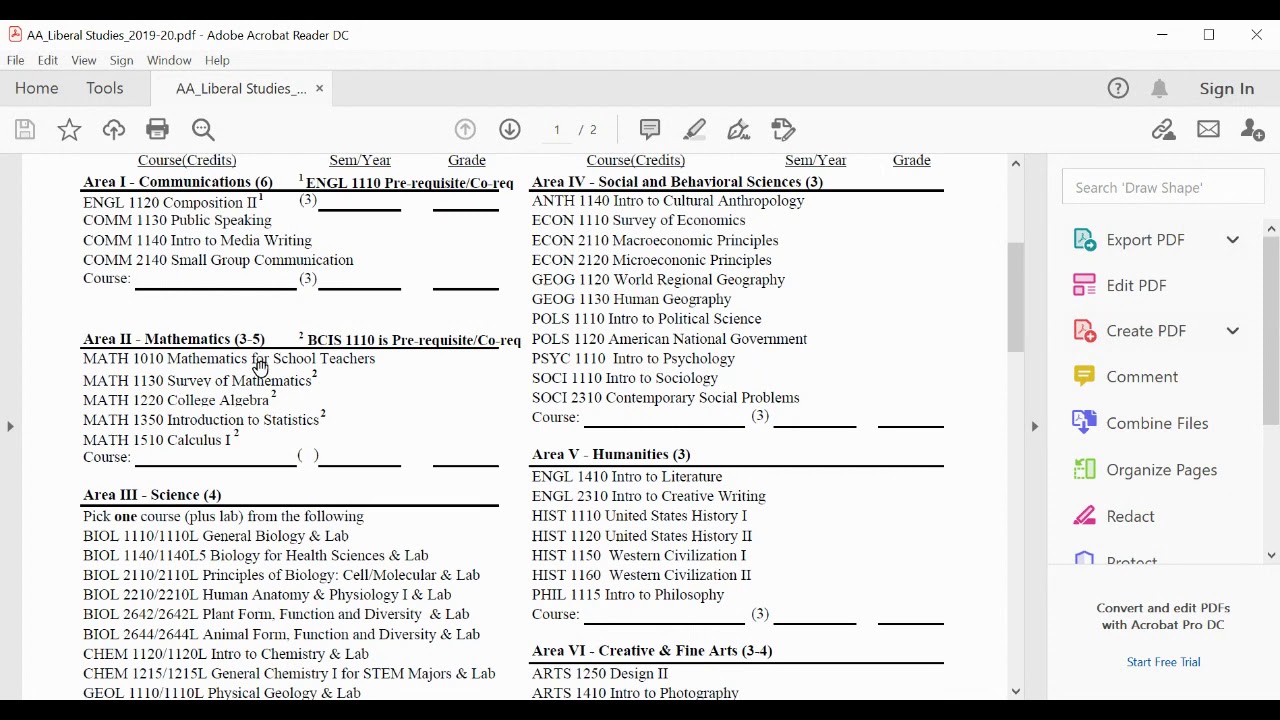Click the document scroll up arrow
The width and height of the screenshot is (1280, 720).
coord(1016,163)
